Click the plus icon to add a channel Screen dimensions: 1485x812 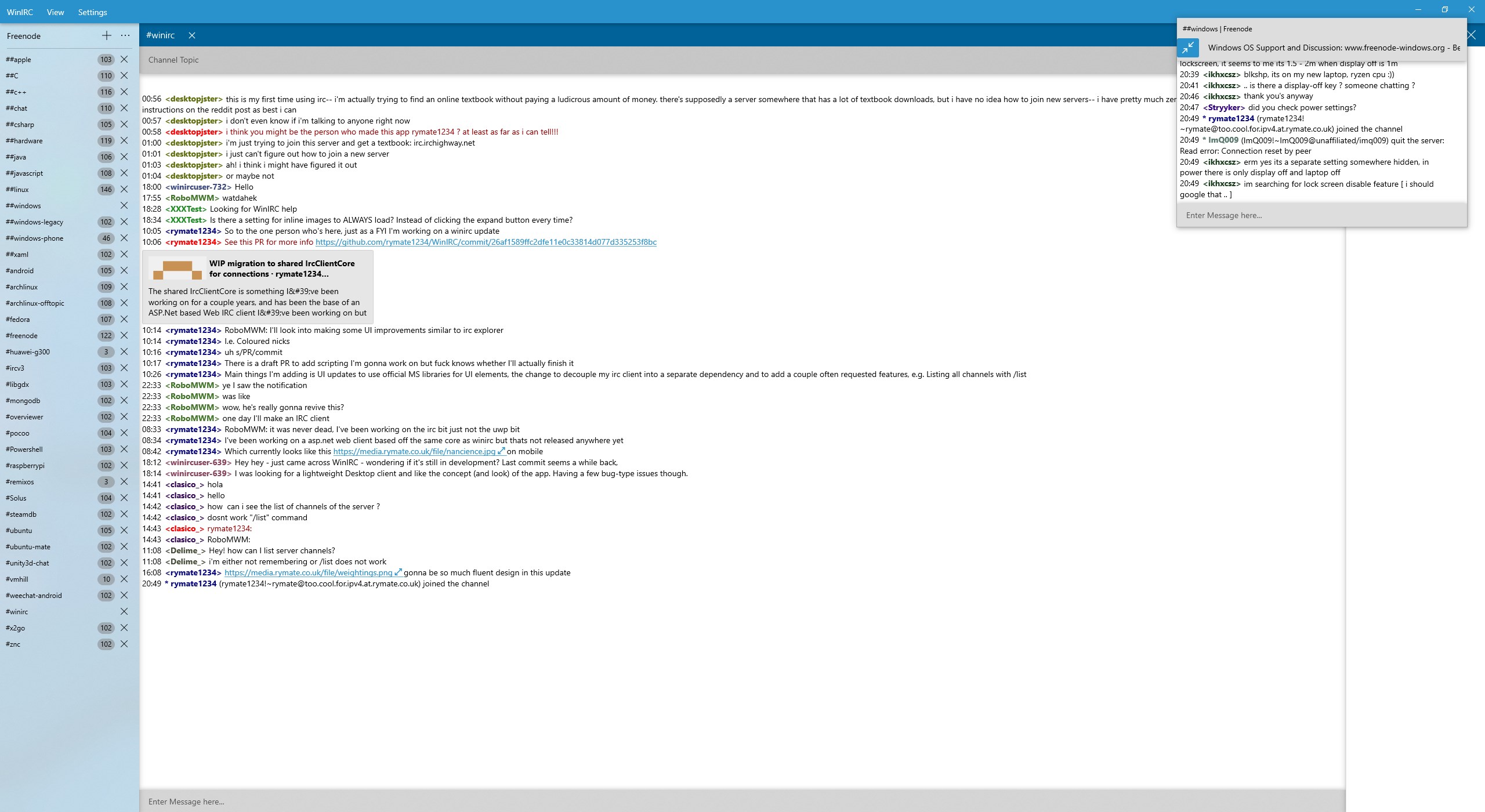coord(107,36)
